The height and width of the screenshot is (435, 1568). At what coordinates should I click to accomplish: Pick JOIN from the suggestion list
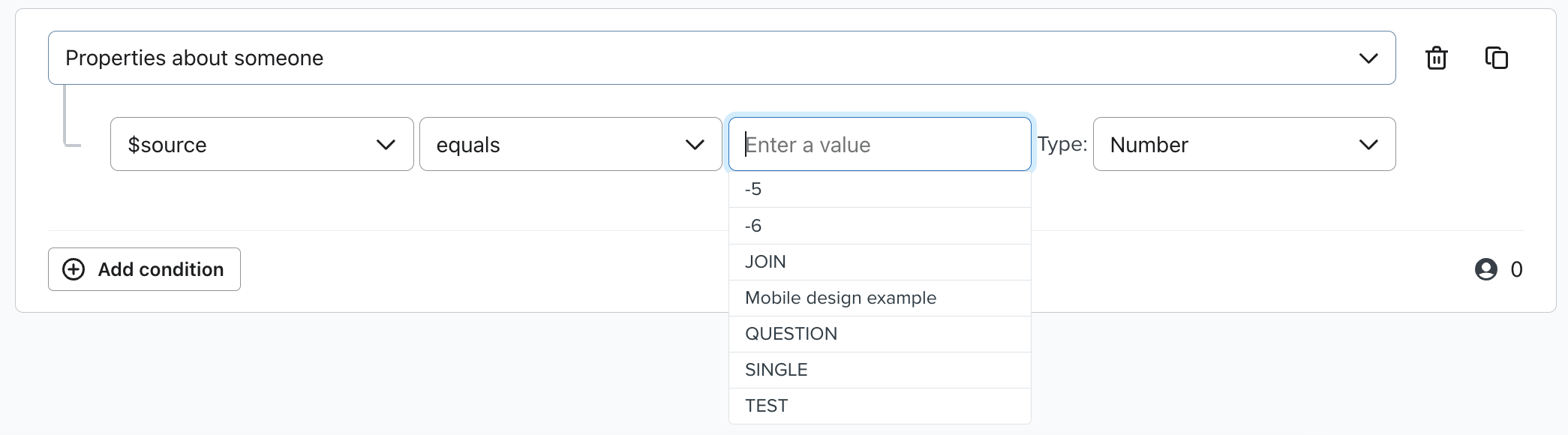pyautogui.click(x=879, y=262)
